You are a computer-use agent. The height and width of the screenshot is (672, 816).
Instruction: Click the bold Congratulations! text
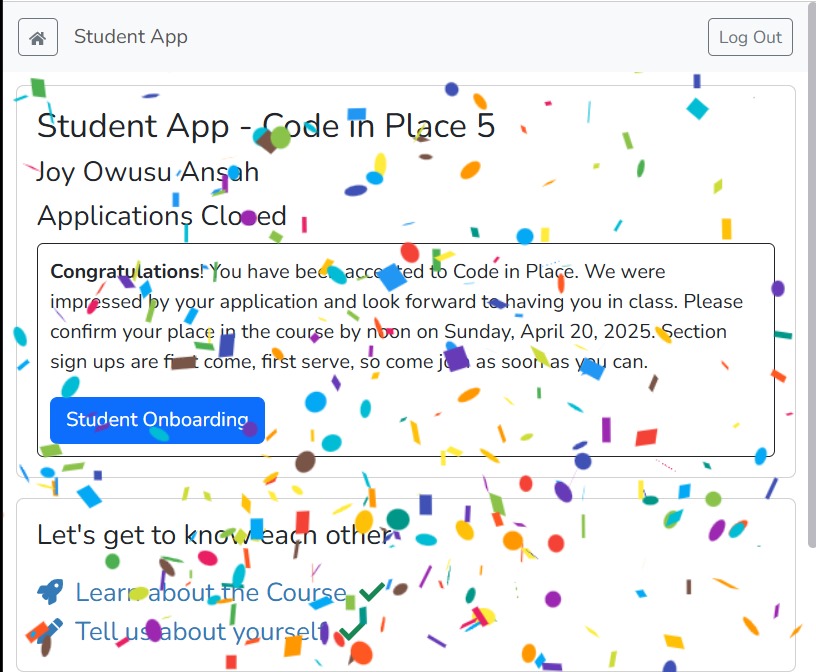[126, 272]
